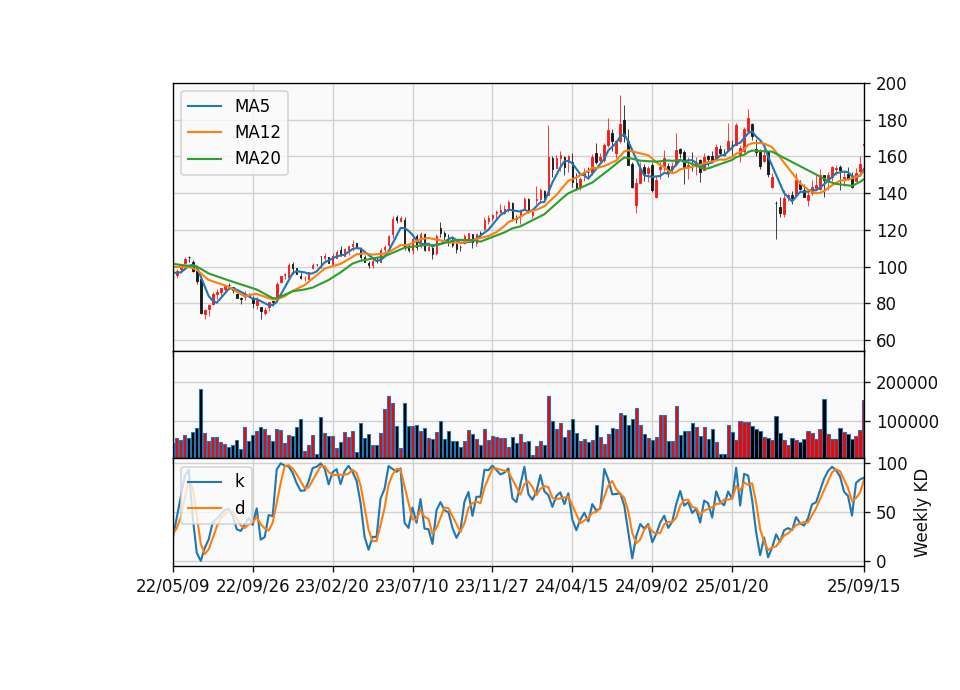Click the 80 price axis label

click(x=886, y=304)
